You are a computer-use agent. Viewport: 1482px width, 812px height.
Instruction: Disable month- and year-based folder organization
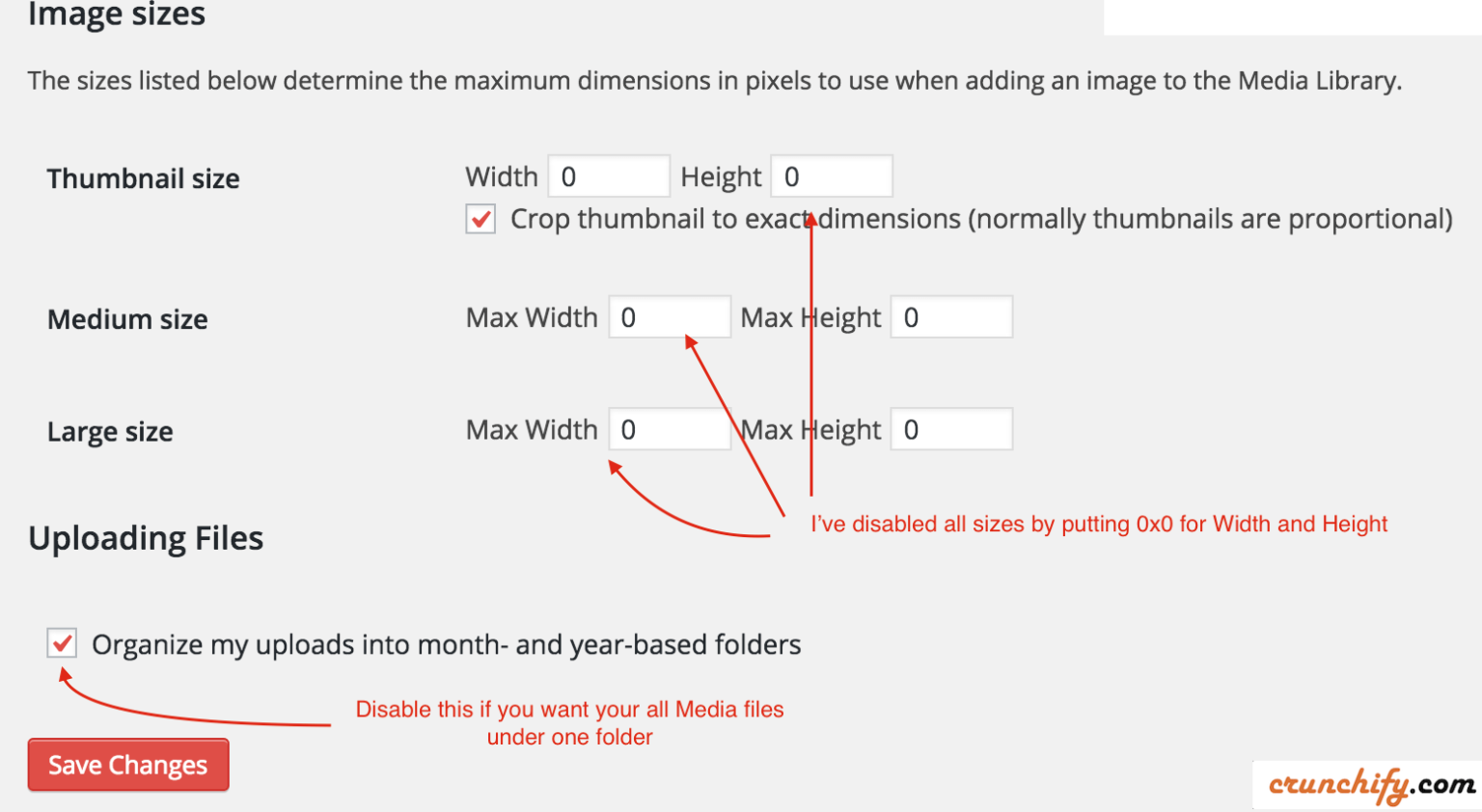[x=61, y=642]
